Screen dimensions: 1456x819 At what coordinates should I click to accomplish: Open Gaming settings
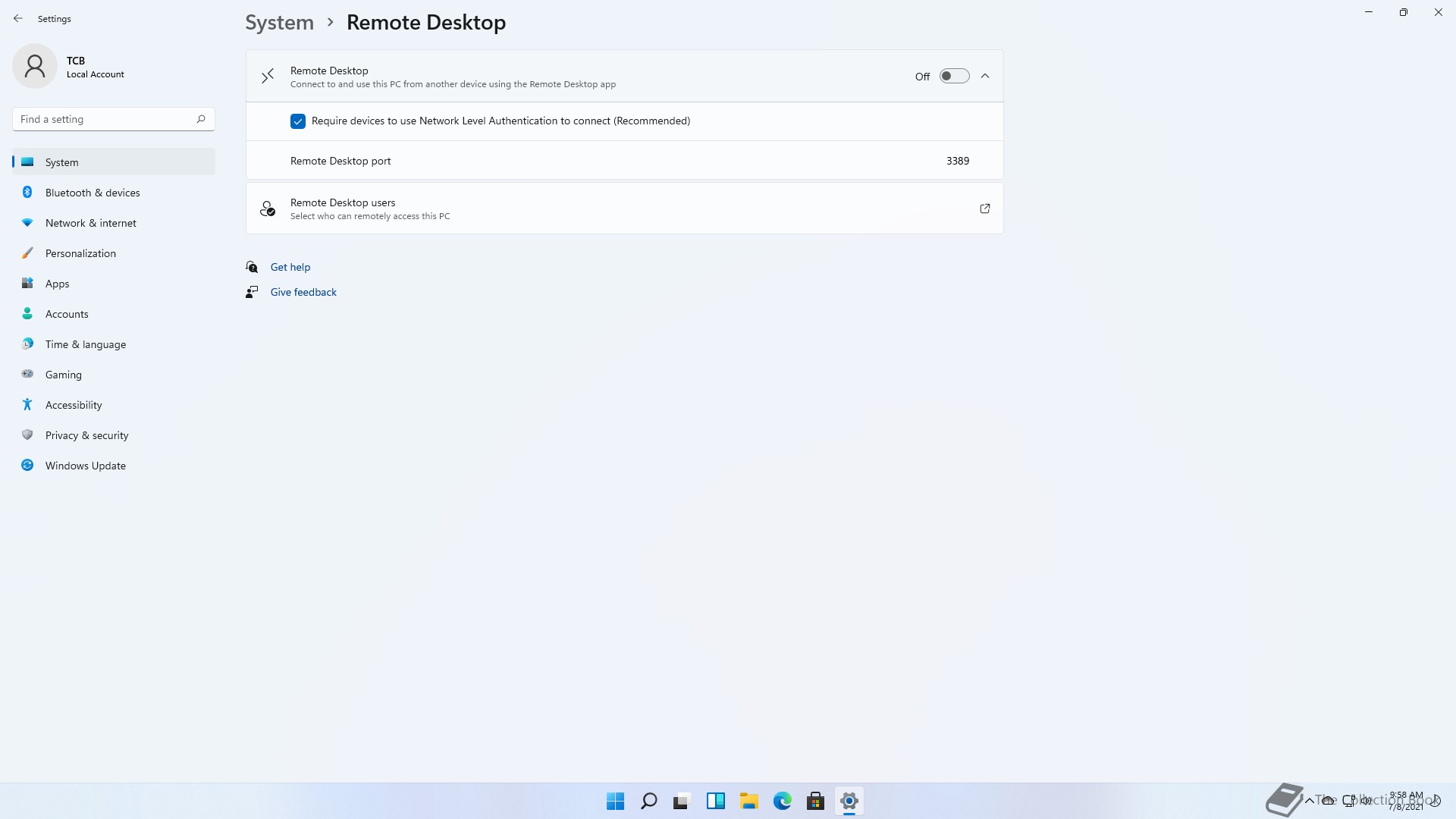coord(114,375)
